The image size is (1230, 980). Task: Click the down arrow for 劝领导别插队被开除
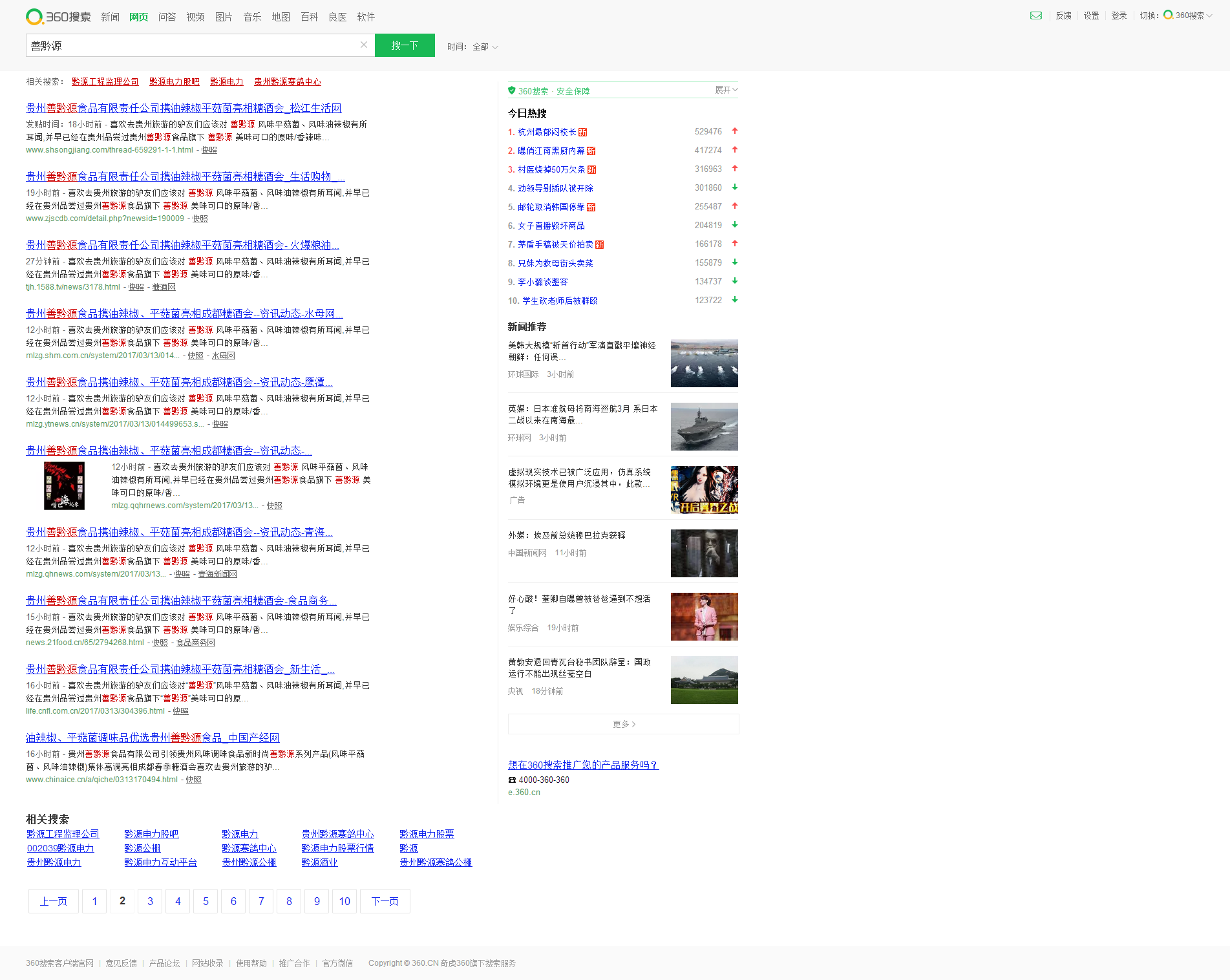click(x=735, y=187)
